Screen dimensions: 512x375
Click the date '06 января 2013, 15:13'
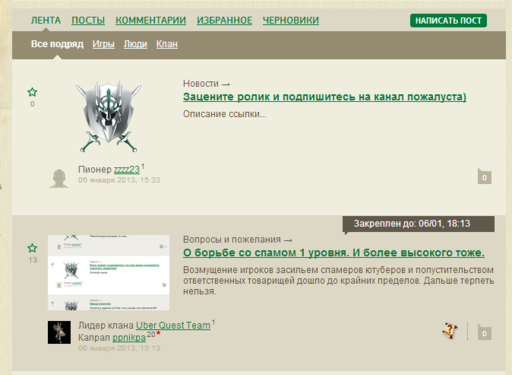click(x=119, y=348)
